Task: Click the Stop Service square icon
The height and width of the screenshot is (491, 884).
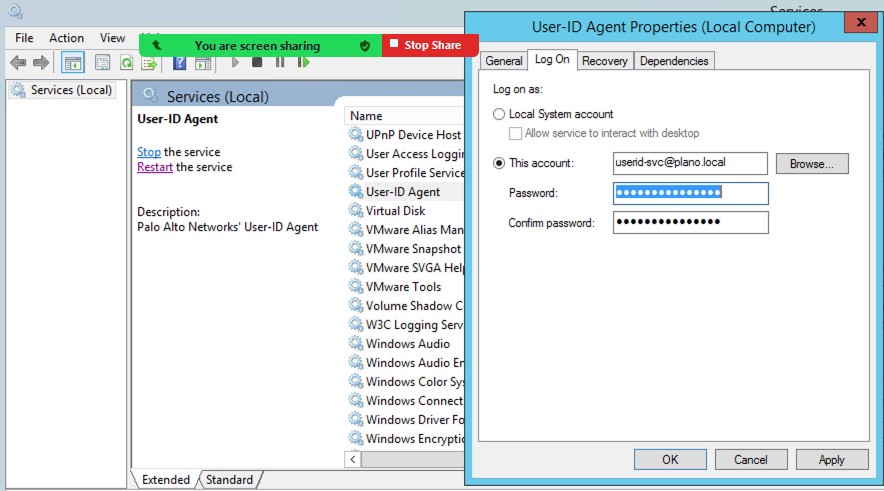Action: 257,62
